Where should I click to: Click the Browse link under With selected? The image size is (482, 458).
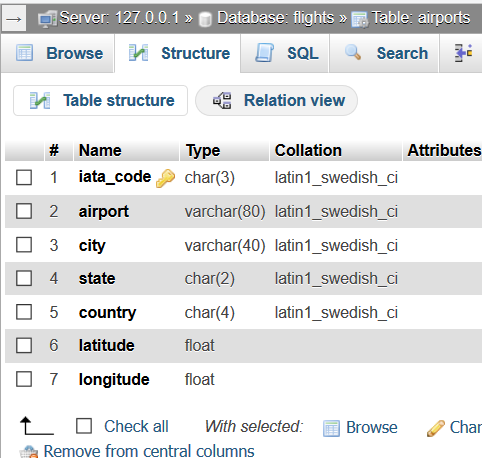tap(371, 427)
